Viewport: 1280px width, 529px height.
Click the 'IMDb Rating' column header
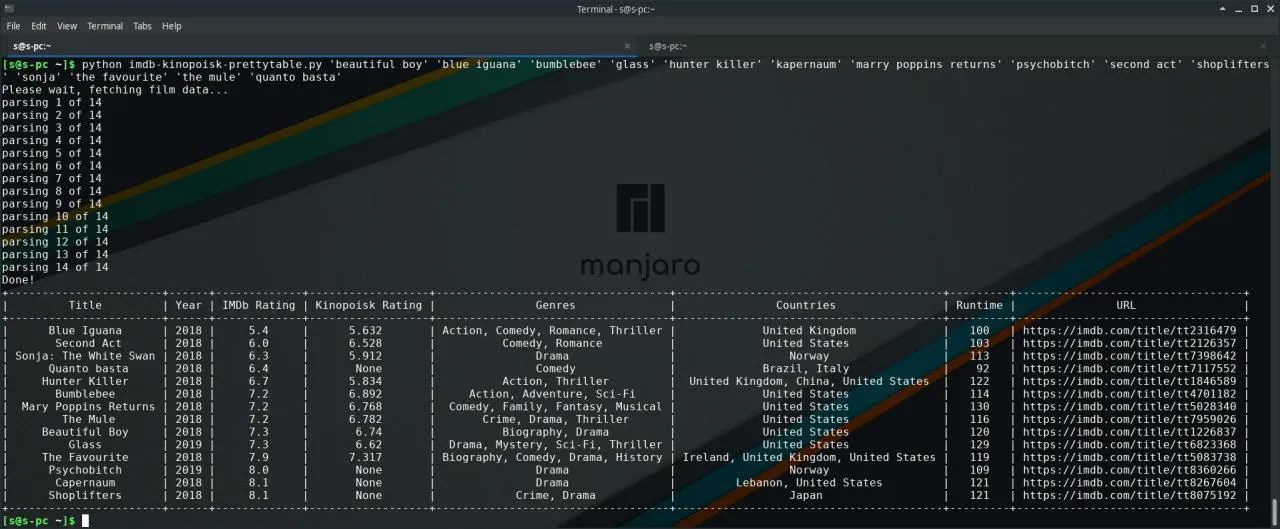coord(259,306)
